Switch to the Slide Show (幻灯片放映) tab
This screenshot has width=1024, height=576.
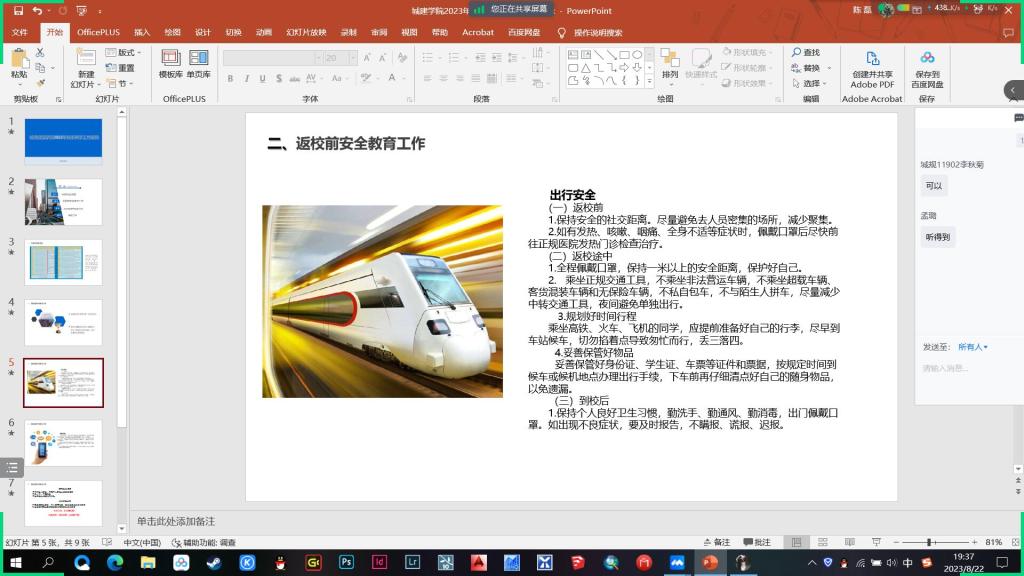pos(305,32)
